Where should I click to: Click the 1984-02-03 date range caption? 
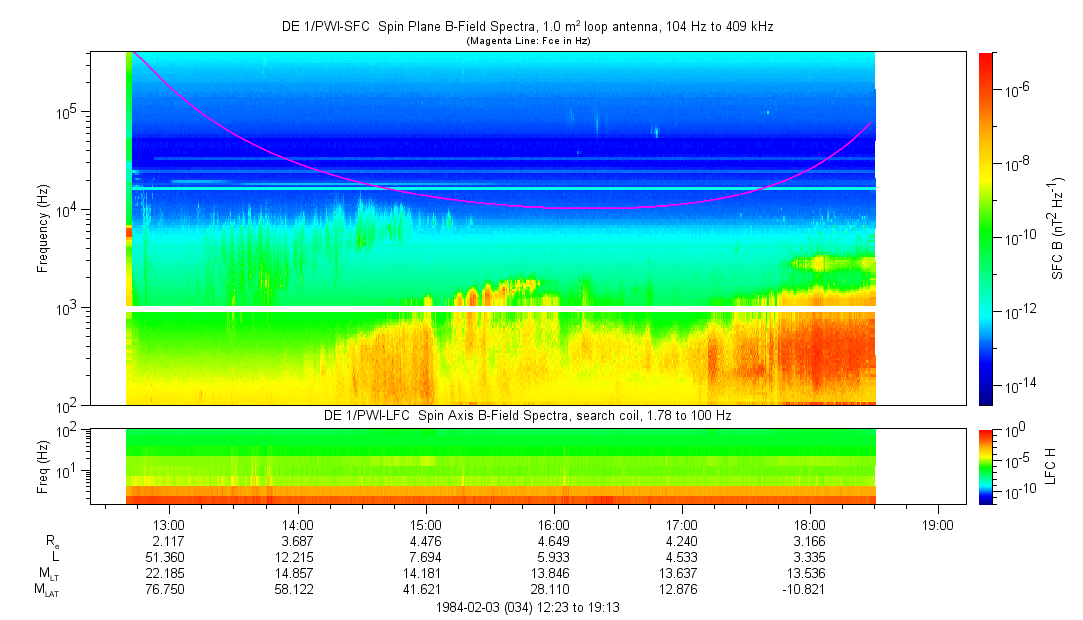(528, 607)
